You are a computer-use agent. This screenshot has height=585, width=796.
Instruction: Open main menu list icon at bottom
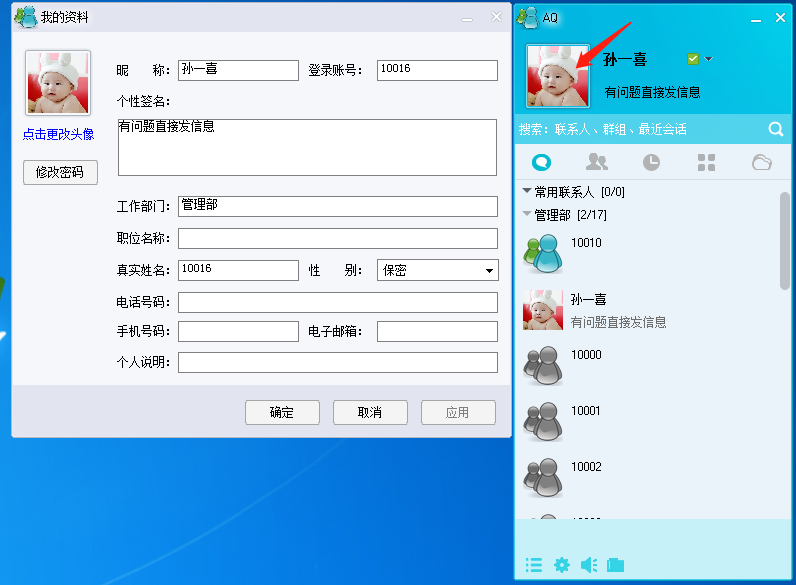pos(534,565)
